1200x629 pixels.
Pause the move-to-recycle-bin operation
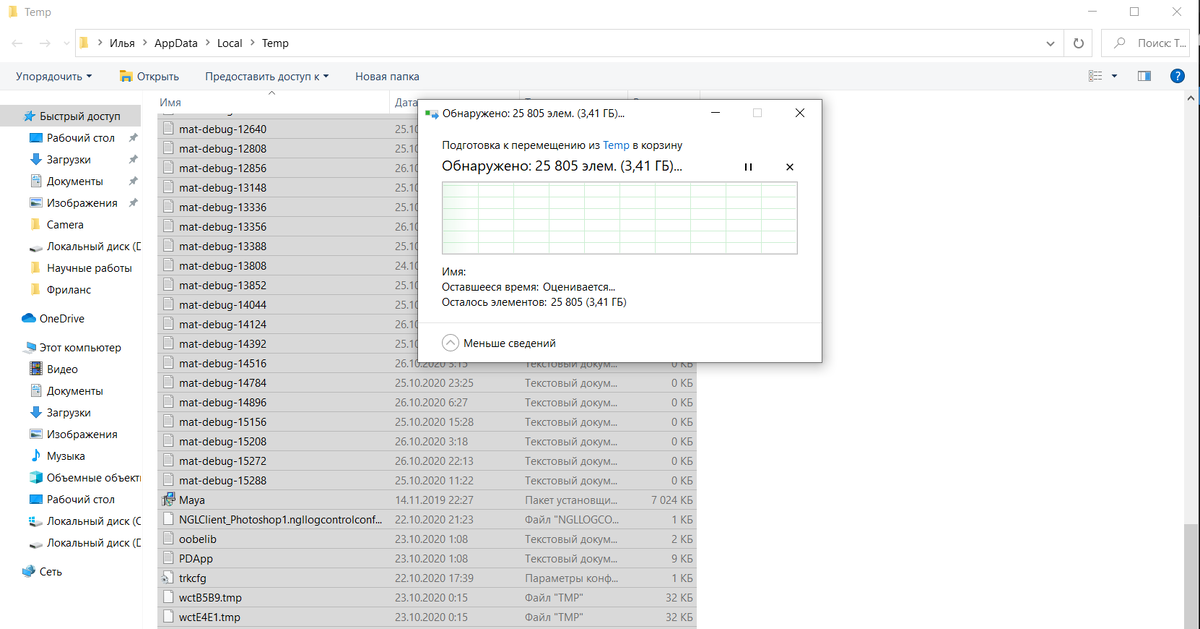[748, 167]
